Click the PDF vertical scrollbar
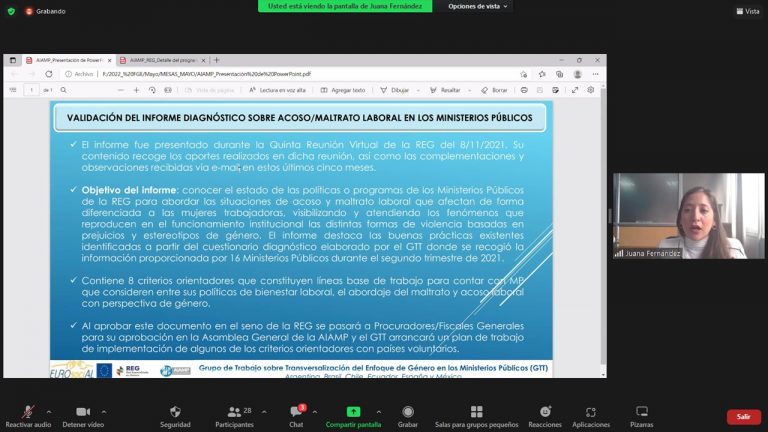The width and height of the screenshot is (768, 432). point(603,230)
